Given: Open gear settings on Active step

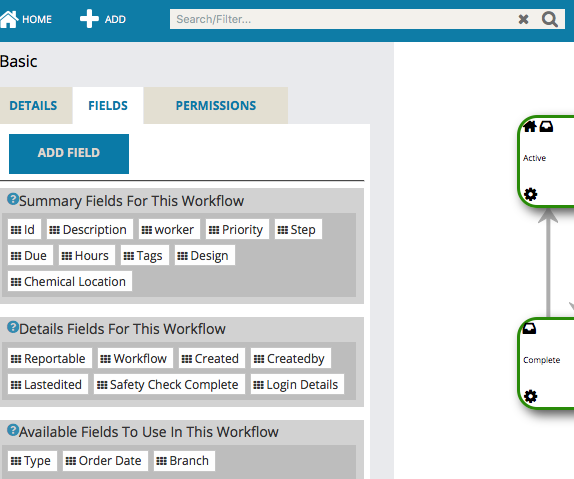Looking at the screenshot, I should pos(530,194).
